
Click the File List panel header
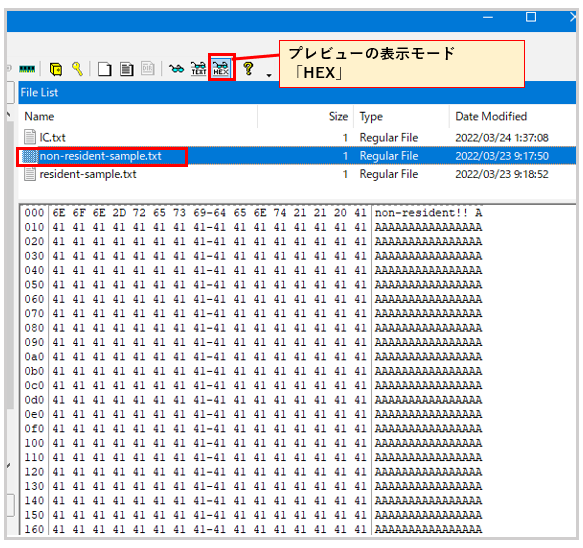(x=297, y=92)
